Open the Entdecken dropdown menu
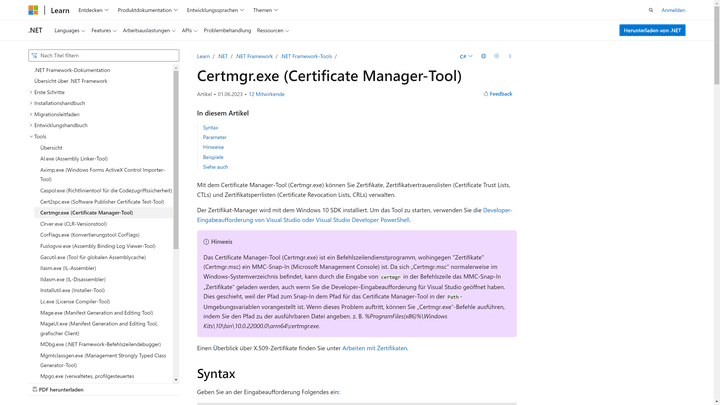The width and height of the screenshot is (720, 405). pyautogui.click(x=93, y=10)
